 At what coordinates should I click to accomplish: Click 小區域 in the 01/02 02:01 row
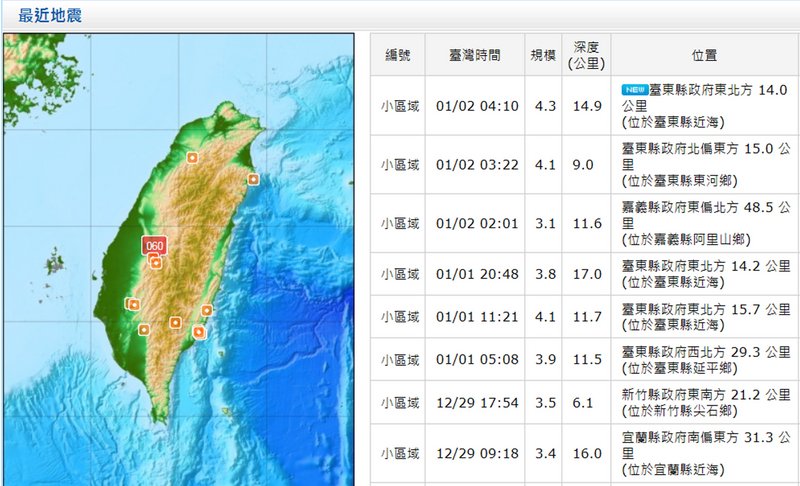point(399,223)
